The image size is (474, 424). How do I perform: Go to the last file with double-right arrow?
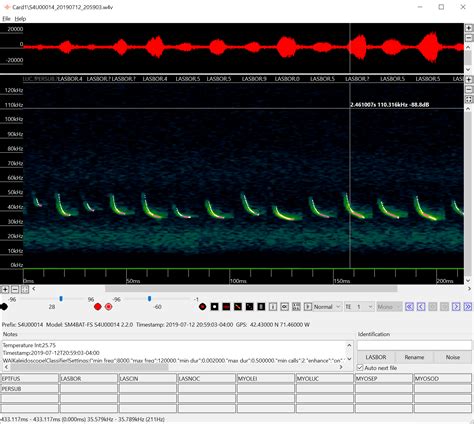click(x=468, y=307)
